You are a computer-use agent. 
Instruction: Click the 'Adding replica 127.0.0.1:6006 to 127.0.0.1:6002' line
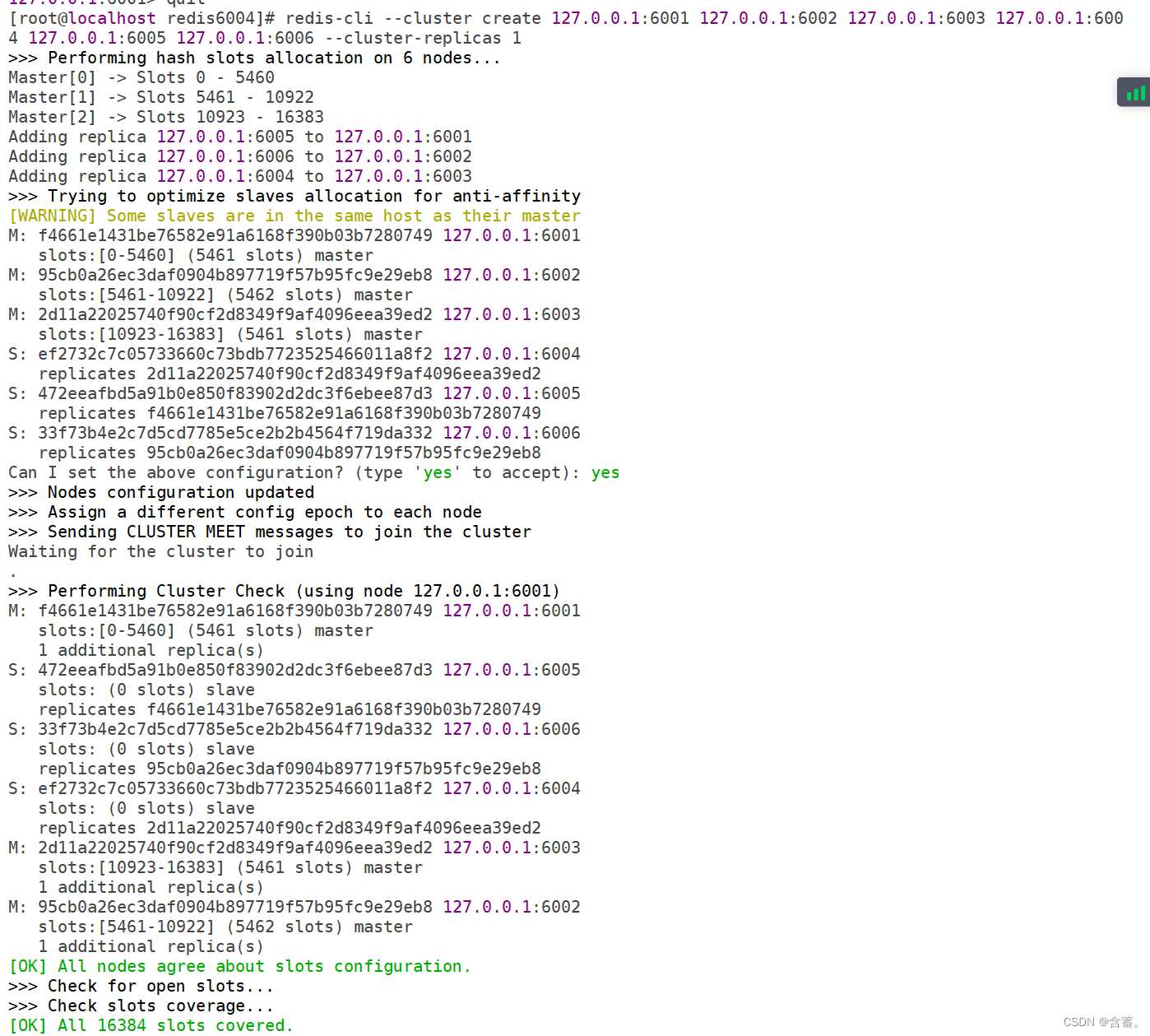pos(240,156)
